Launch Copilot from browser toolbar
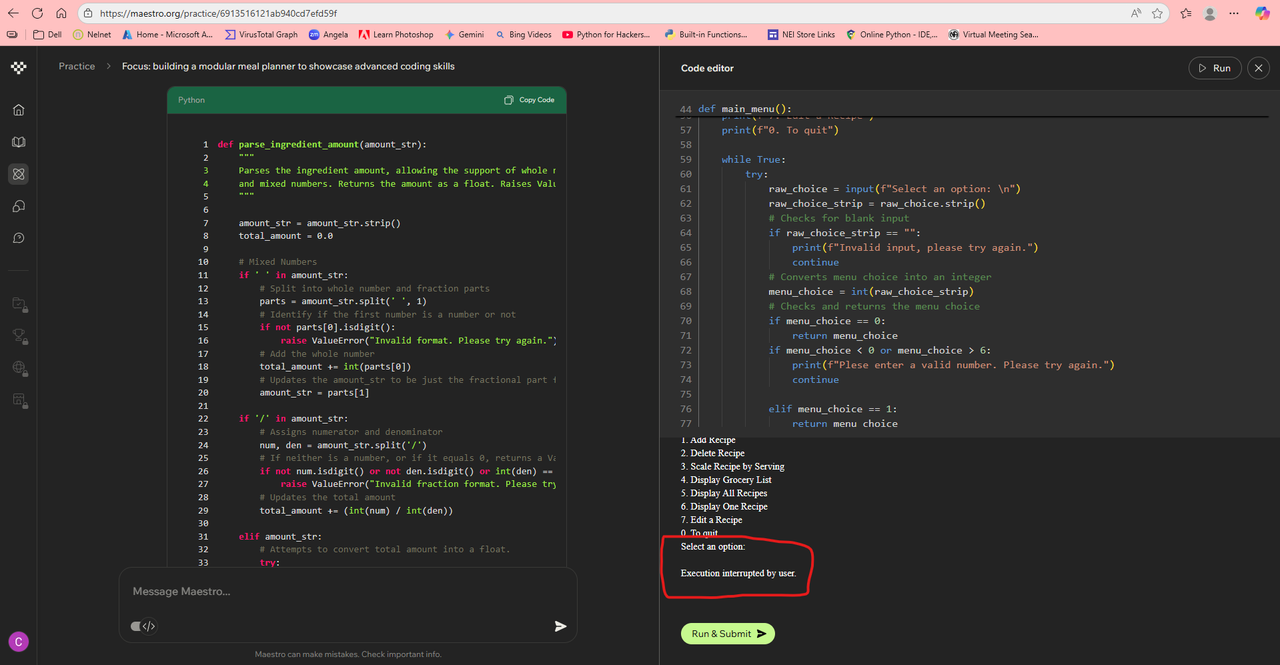1280x665 pixels. pos(1262,13)
